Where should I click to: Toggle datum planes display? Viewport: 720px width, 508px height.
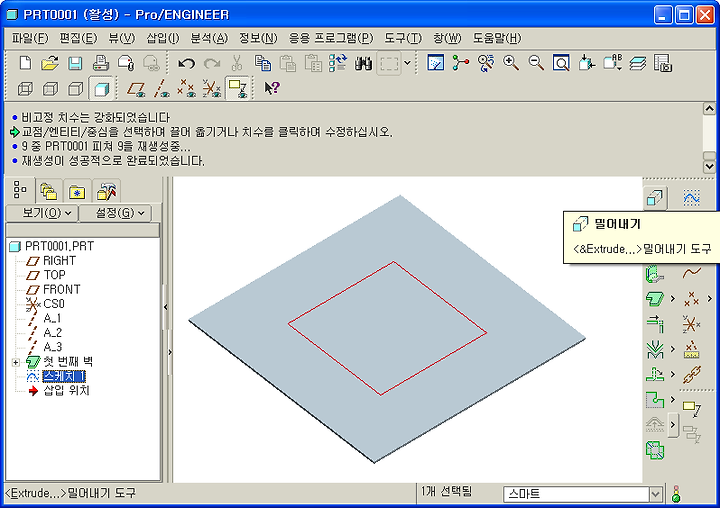point(136,88)
